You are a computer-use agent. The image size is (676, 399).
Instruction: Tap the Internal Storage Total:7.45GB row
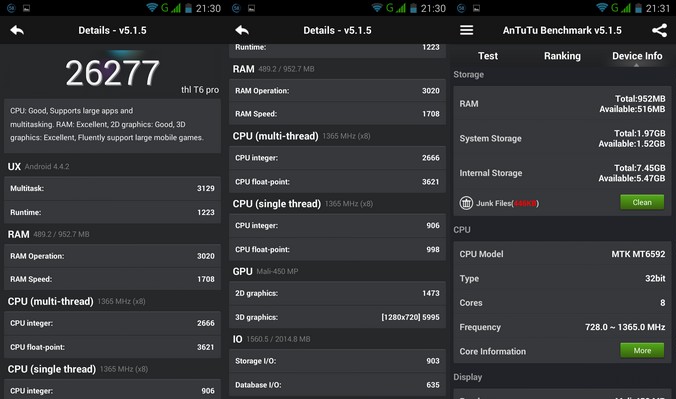pyautogui.click(x=562, y=173)
